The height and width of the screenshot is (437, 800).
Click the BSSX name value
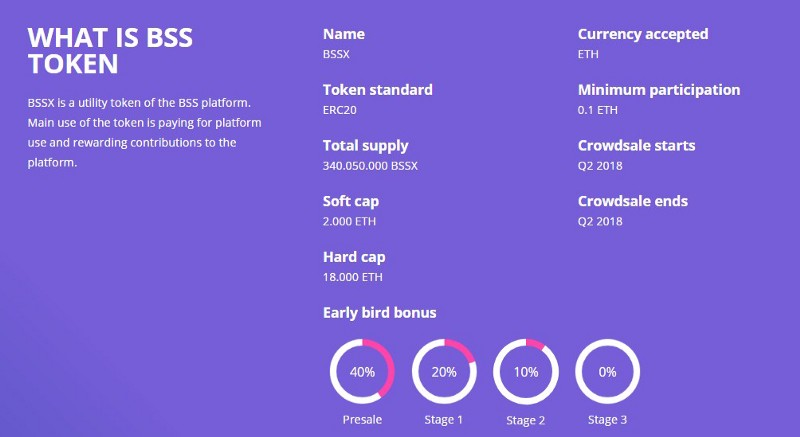[x=336, y=54]
